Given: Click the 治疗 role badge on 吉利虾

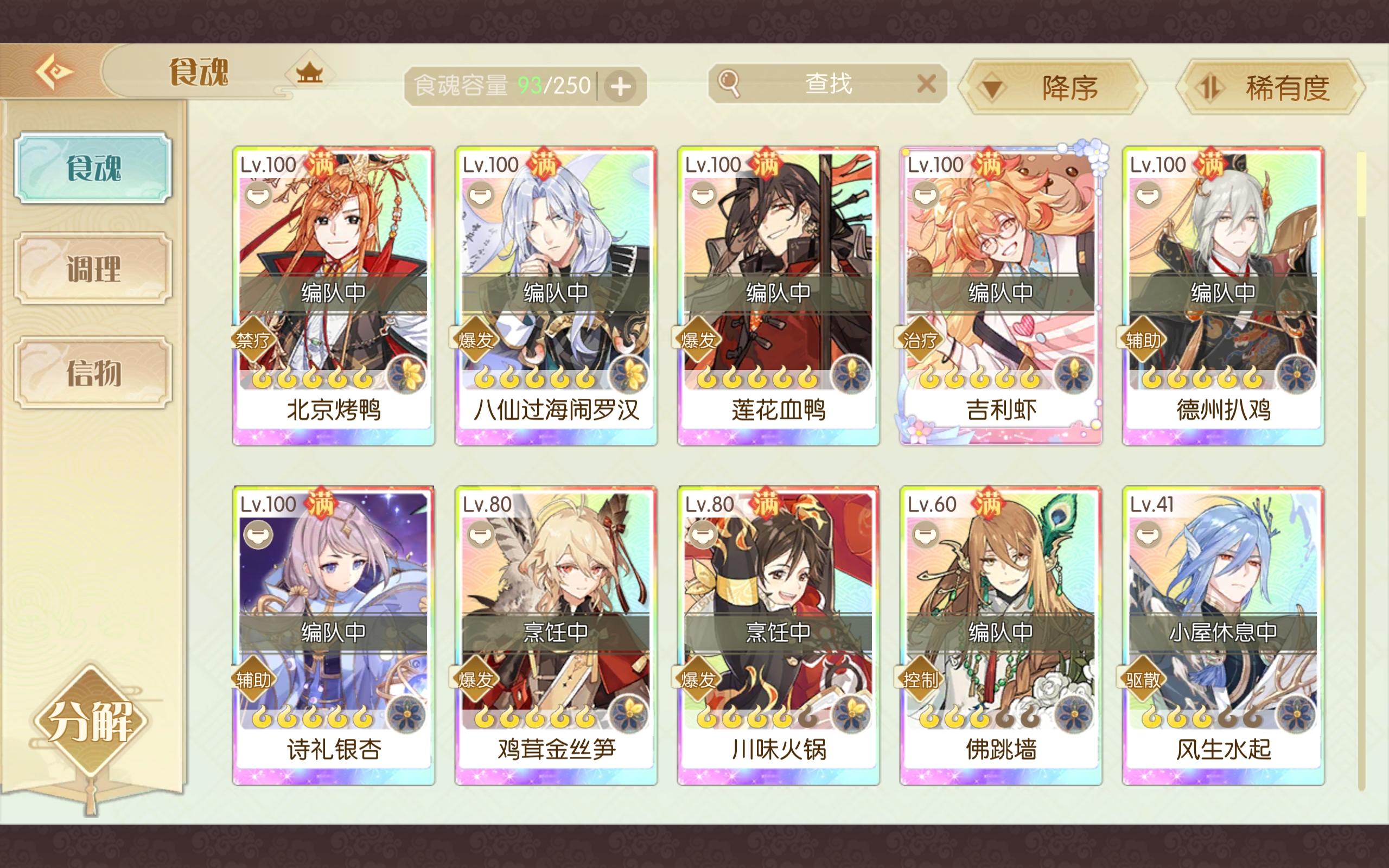Looking at the screenshot, I should tap(920, 340).
